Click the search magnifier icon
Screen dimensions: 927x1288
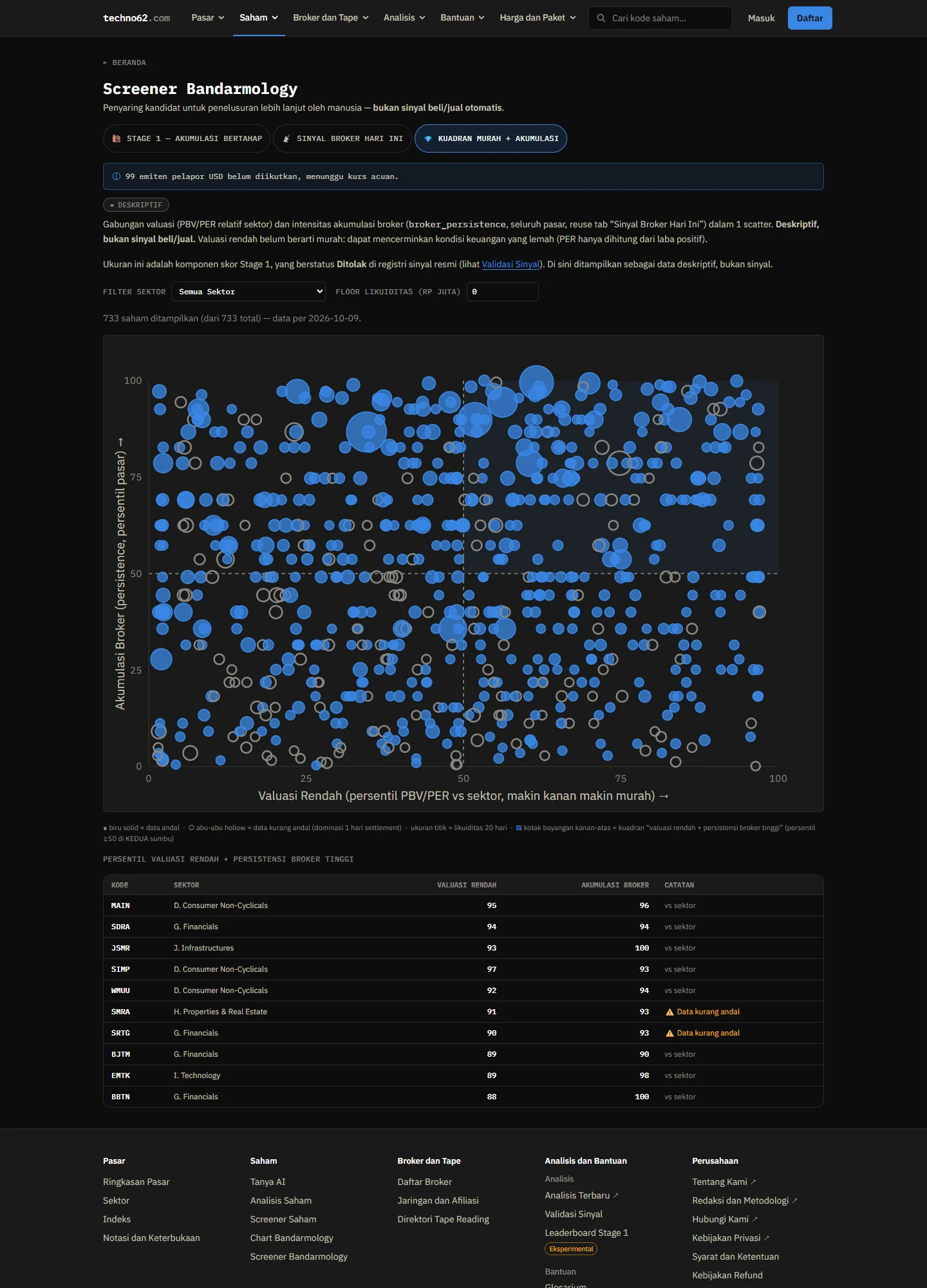(601, 18)
